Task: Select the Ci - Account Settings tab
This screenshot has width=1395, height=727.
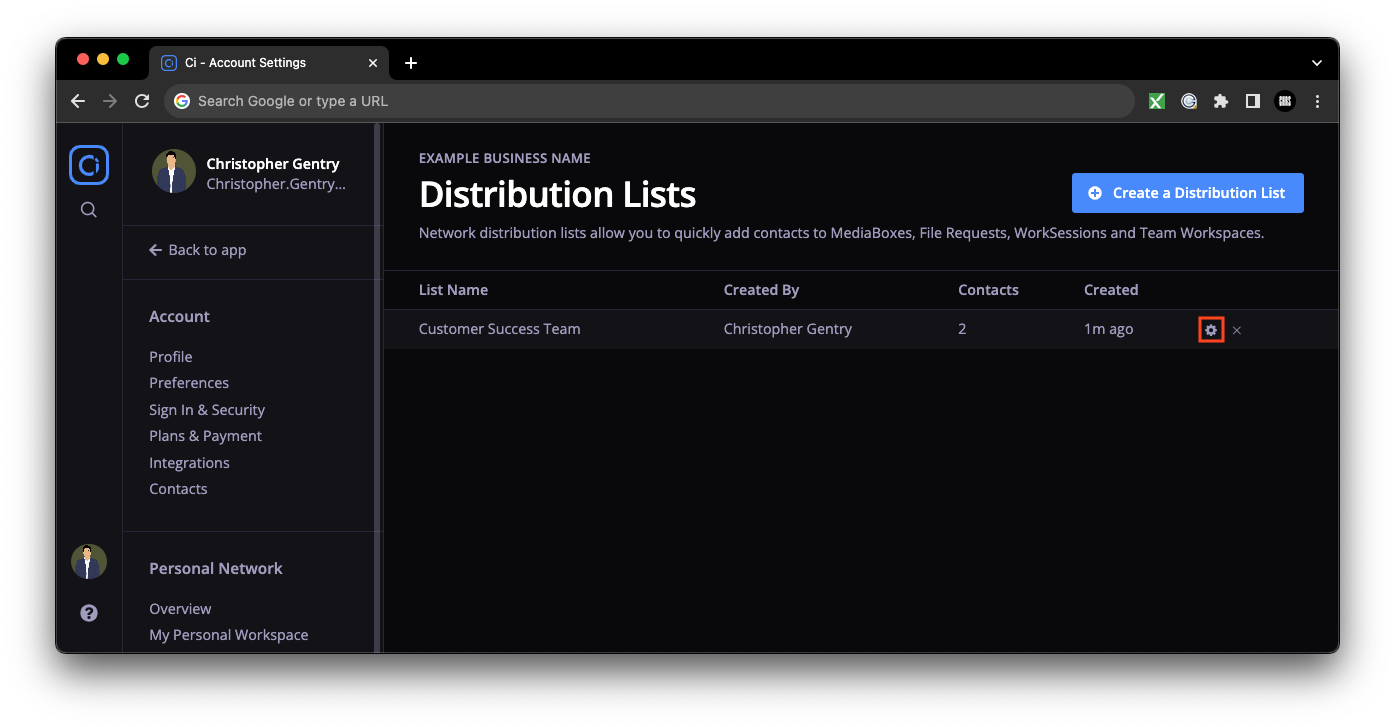Action: coord(269,63)
